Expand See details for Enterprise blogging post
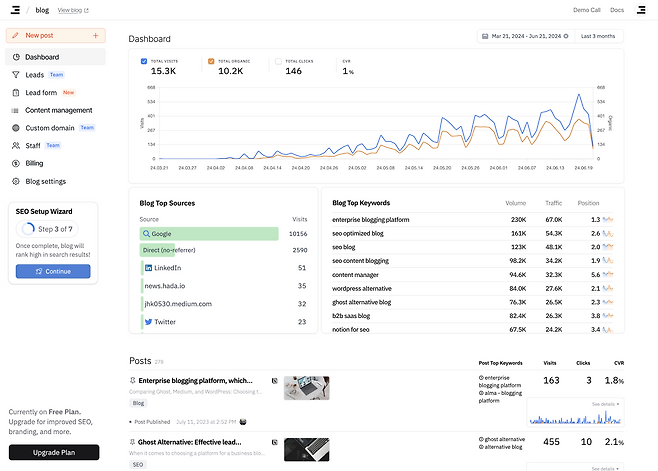 pyautogui.click(x=604, y=404)
